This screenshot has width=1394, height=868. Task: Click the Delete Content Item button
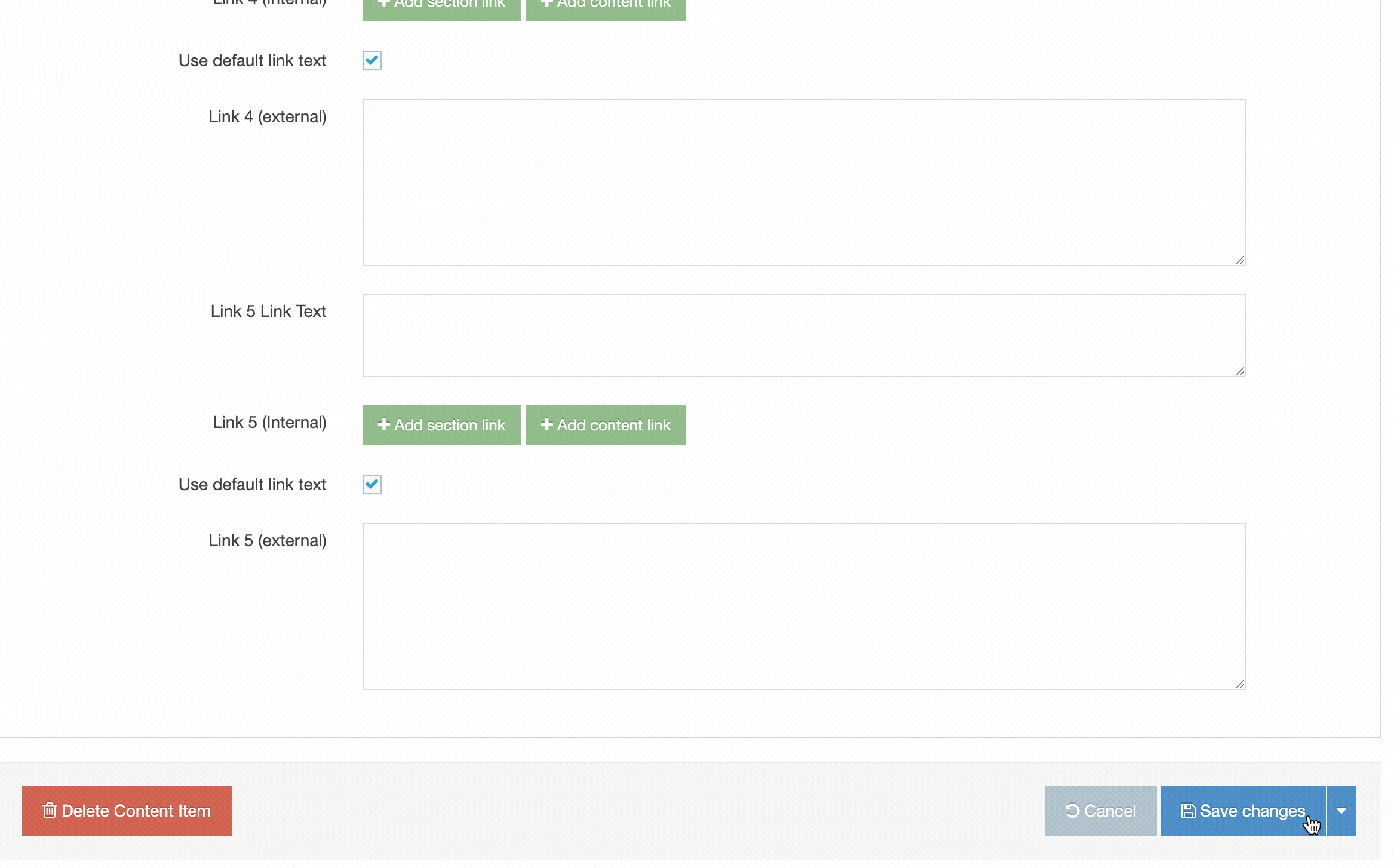coord(127,810)
